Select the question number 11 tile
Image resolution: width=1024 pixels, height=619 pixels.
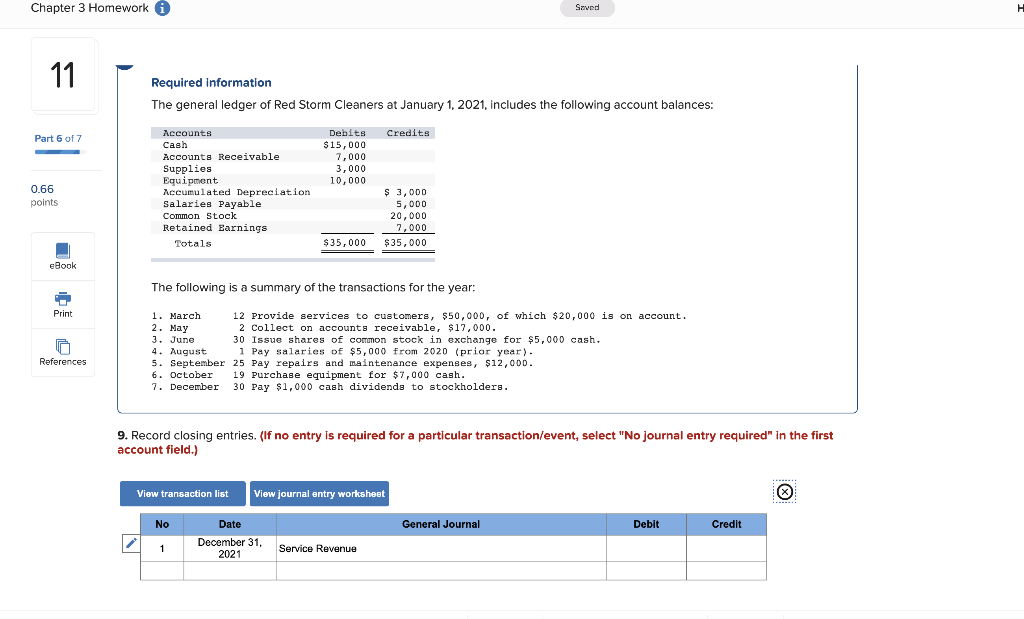pos(63,74)
